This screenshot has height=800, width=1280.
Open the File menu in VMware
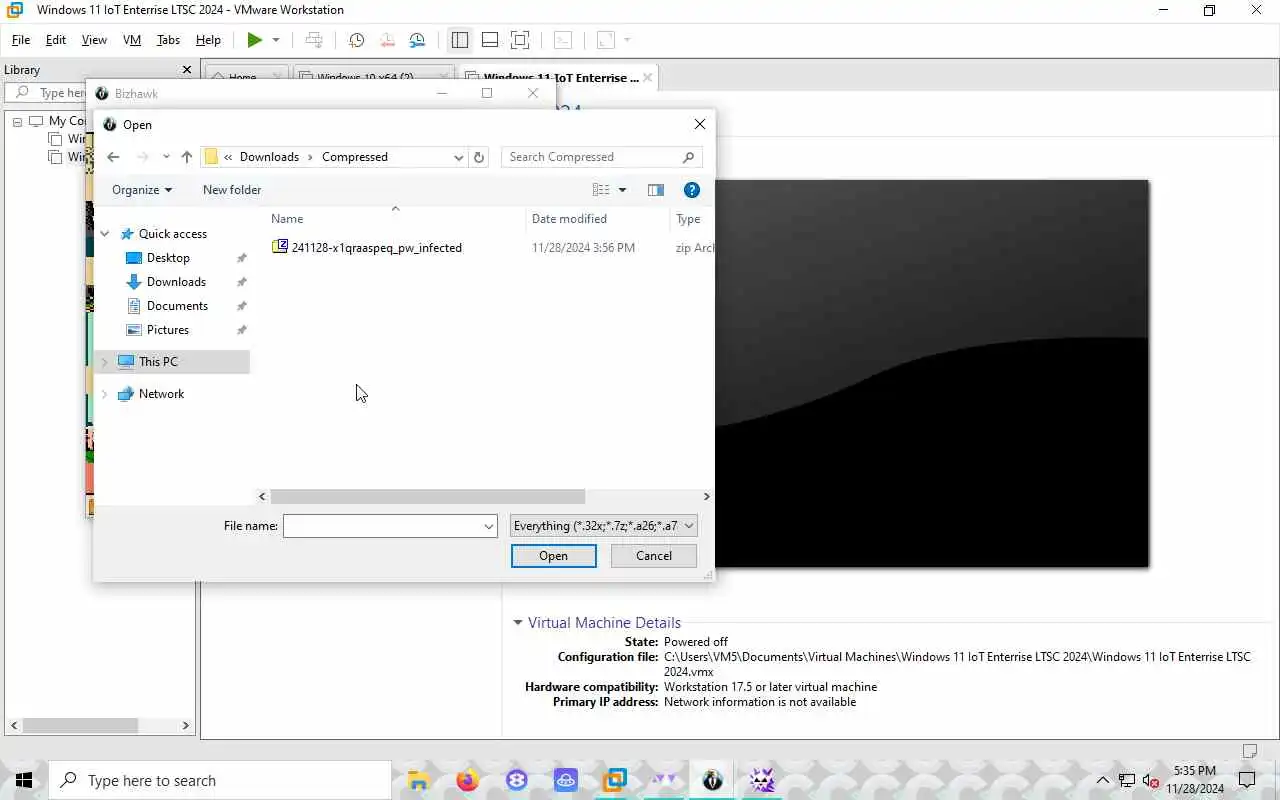[x=20, y=40]
